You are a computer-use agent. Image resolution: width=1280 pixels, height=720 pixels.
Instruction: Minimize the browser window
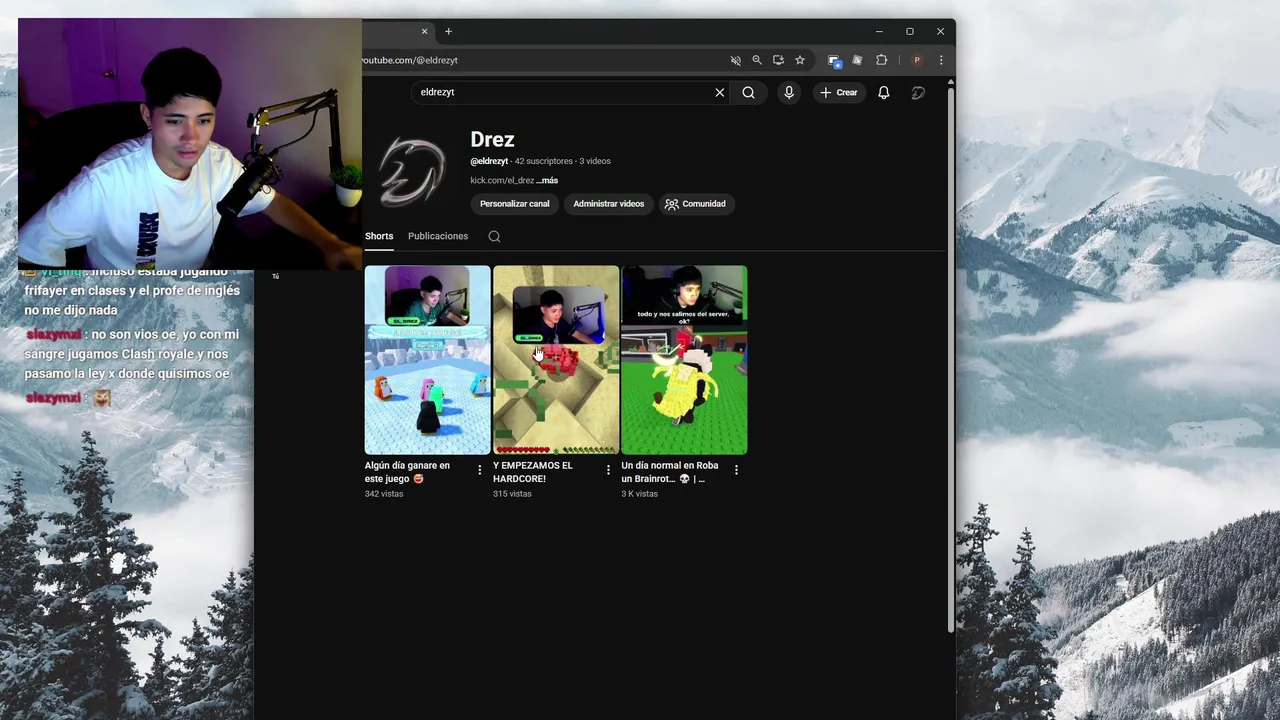879,31
